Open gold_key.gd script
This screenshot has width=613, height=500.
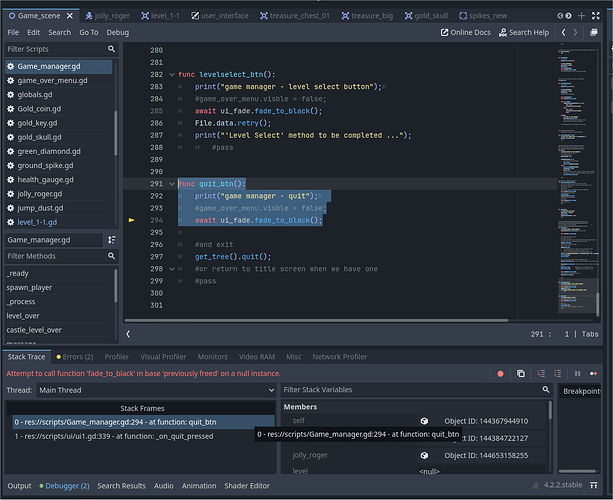click(x=59, y=123)
